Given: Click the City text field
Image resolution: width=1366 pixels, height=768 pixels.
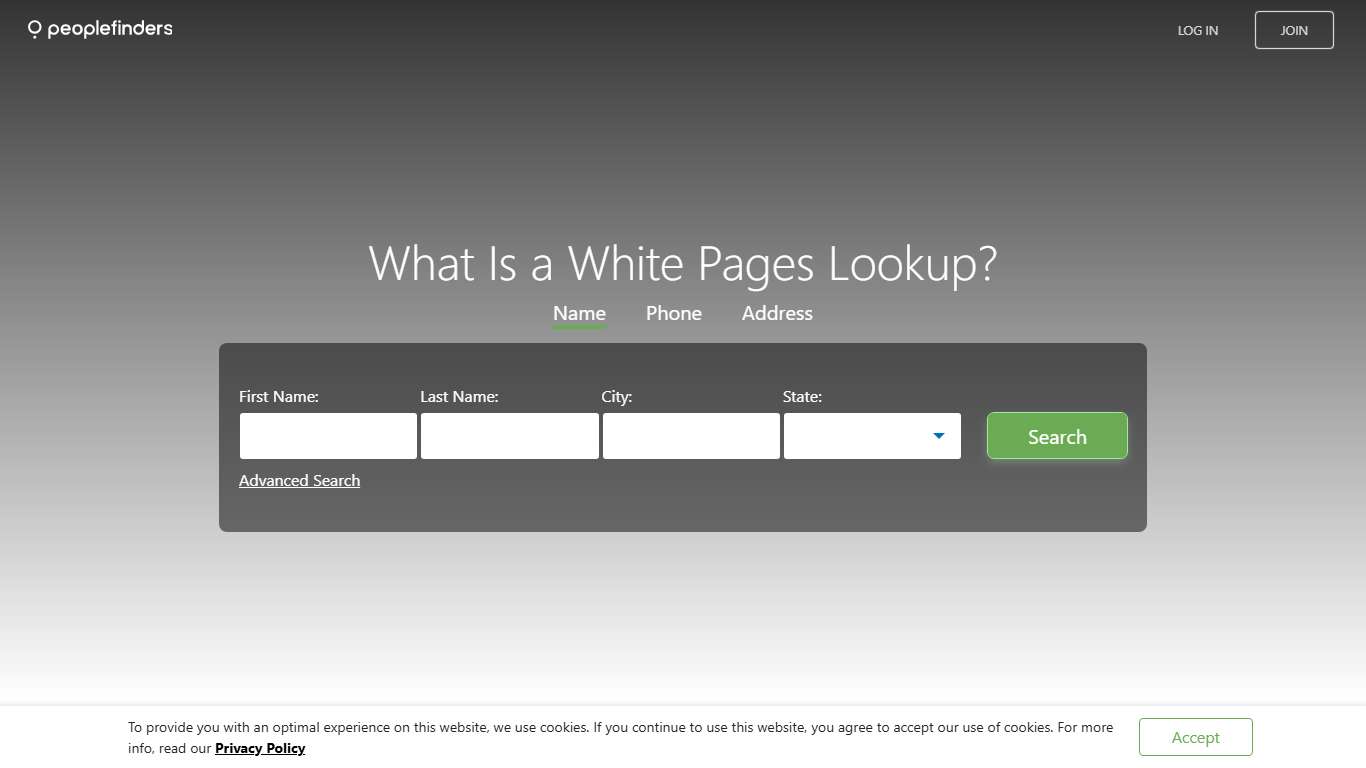Looking at the screenshot, I should (690, 436).
